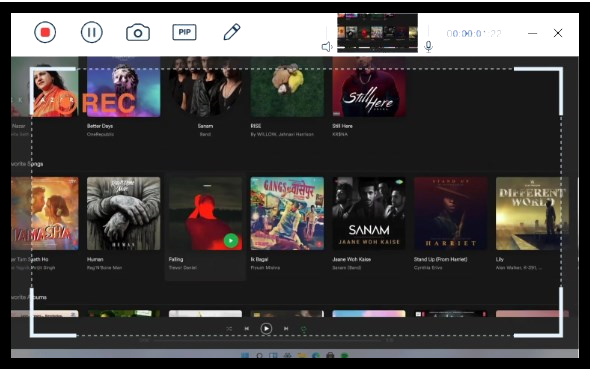Open the Sanam Jaane Woh Kaise cover
This screenshot has width=612, height=384.
click(369, 213)
